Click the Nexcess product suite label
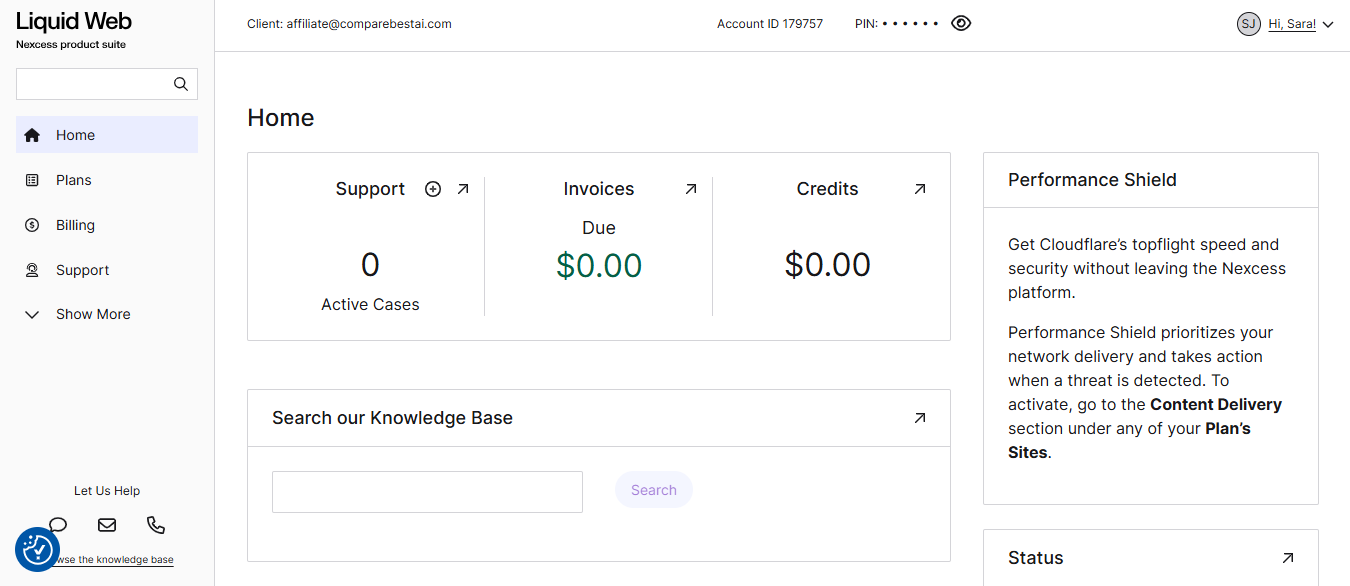The image size is (1350, 586). [x=71, y=45]
